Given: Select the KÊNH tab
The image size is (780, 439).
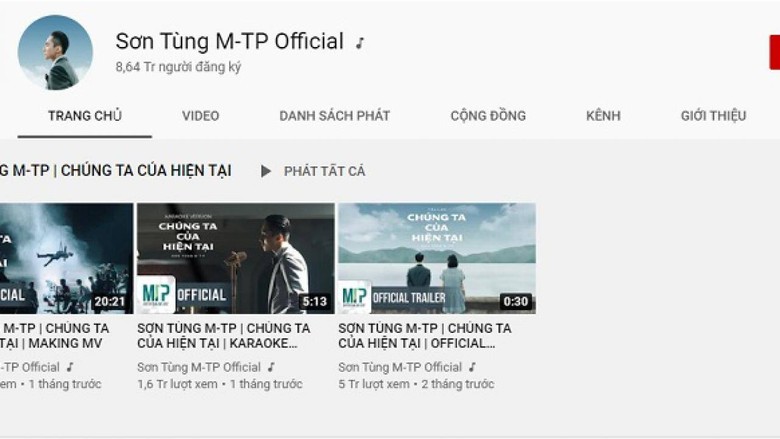Looking at the screenshot, I should [603, 116].
